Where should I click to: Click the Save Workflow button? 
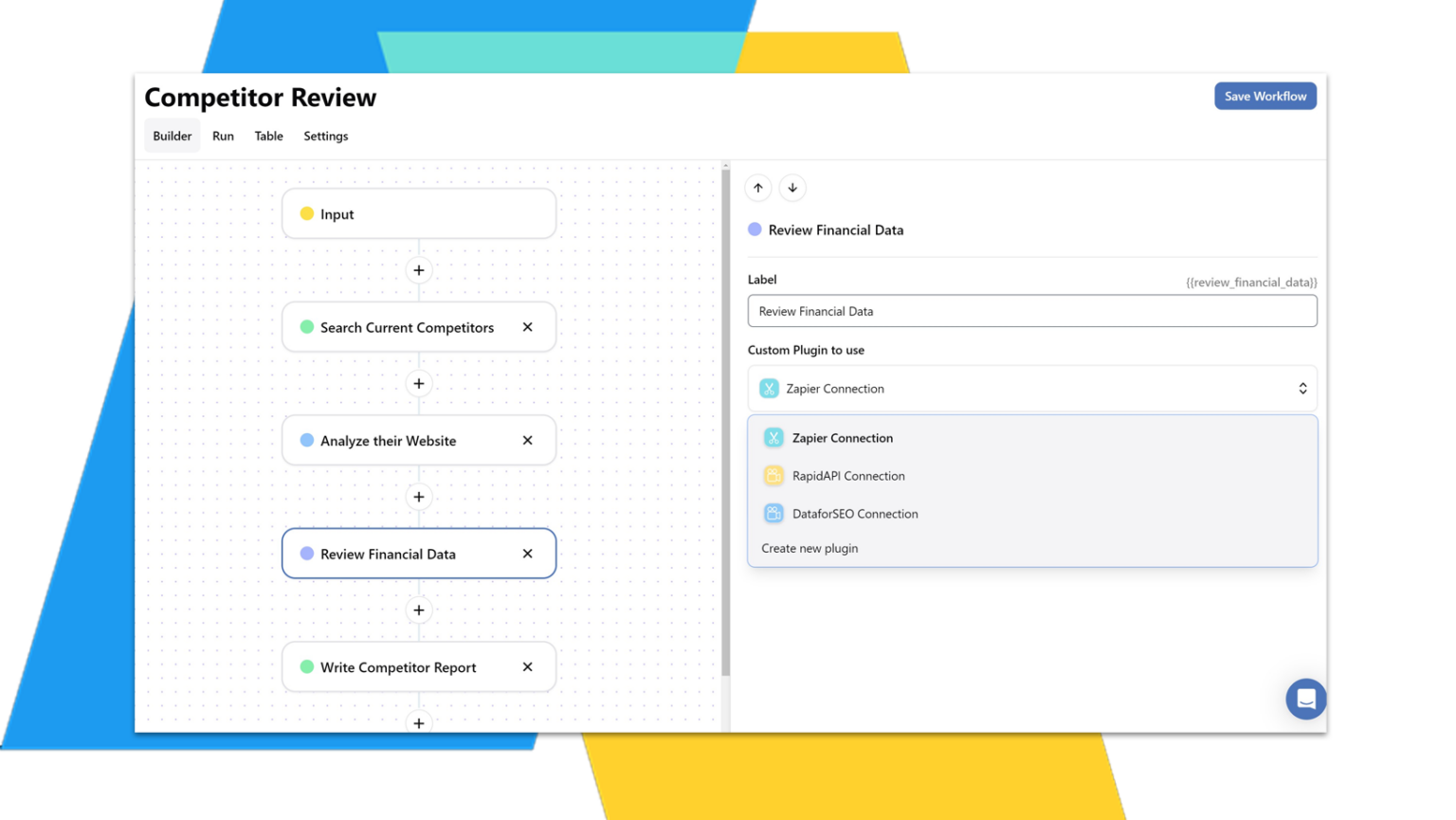1265,96
